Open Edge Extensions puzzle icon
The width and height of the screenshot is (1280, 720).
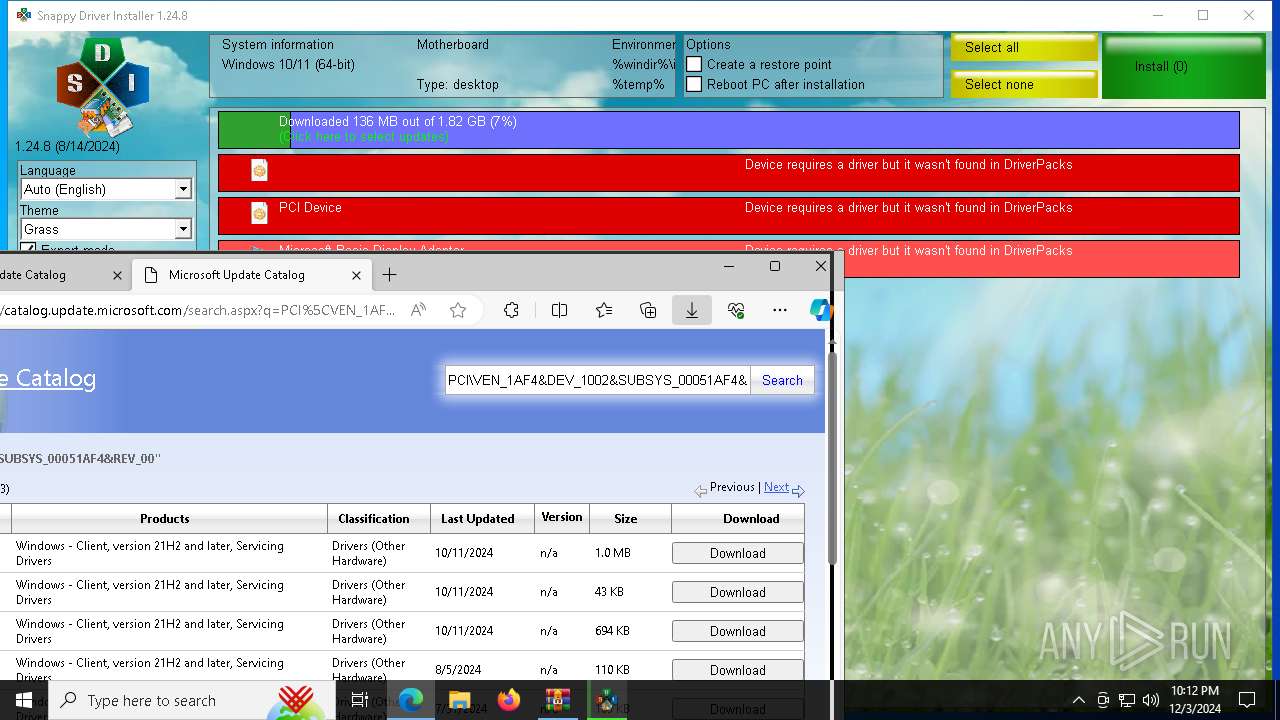[x=511, y=310]
